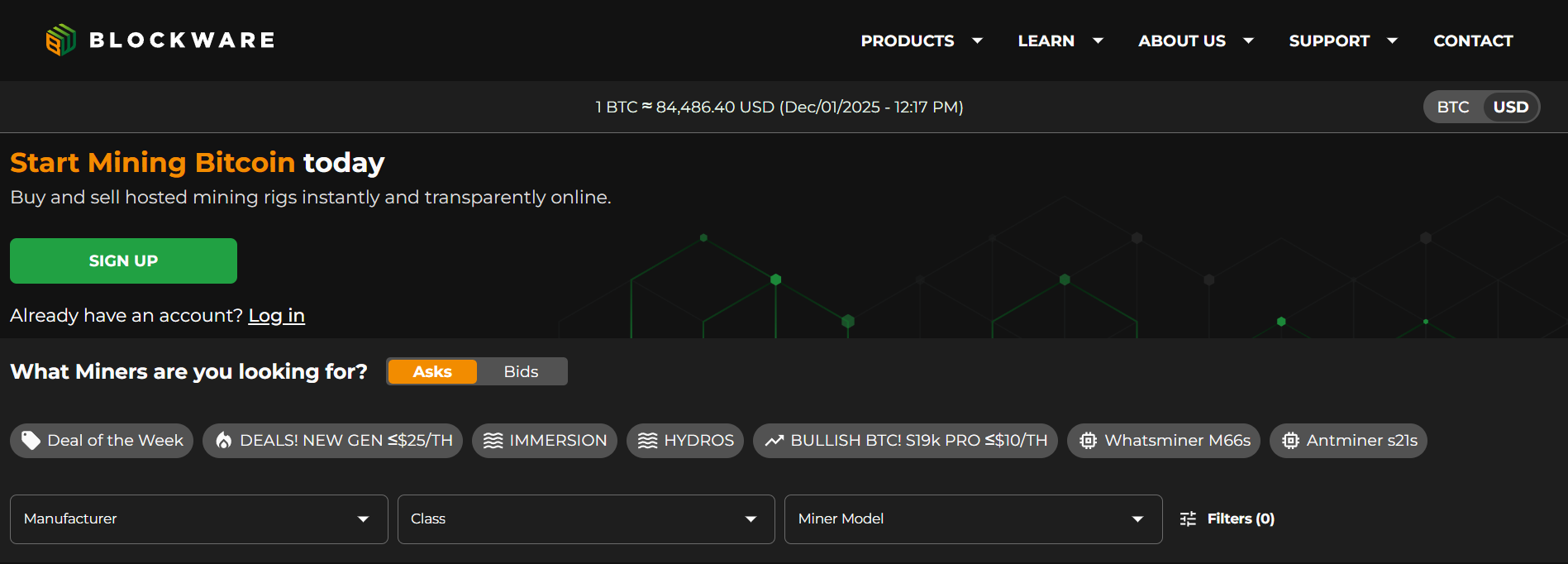
Task: Open the Manufacturer dropdown
Action: click(198, 519)
